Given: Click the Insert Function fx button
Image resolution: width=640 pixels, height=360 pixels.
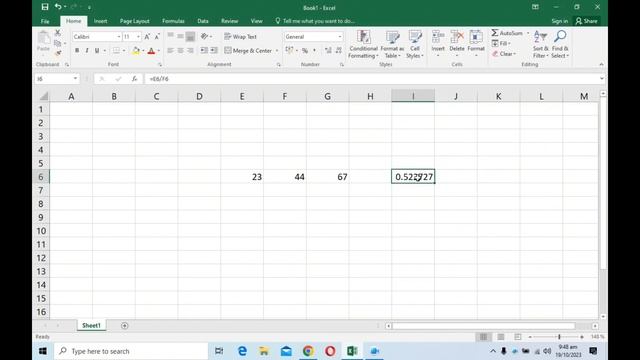Looking at the screenshot, I should [134, 79].
